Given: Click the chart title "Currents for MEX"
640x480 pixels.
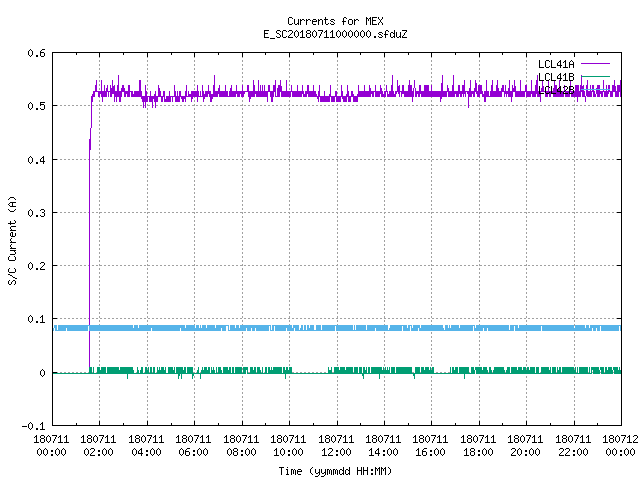Looking at the screenshot, I should [335, 21].
